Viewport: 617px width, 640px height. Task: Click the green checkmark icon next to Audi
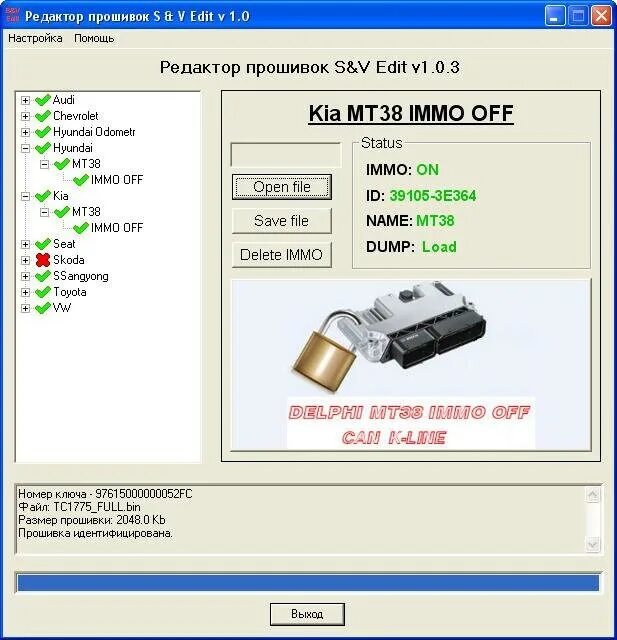click(43, 100)
